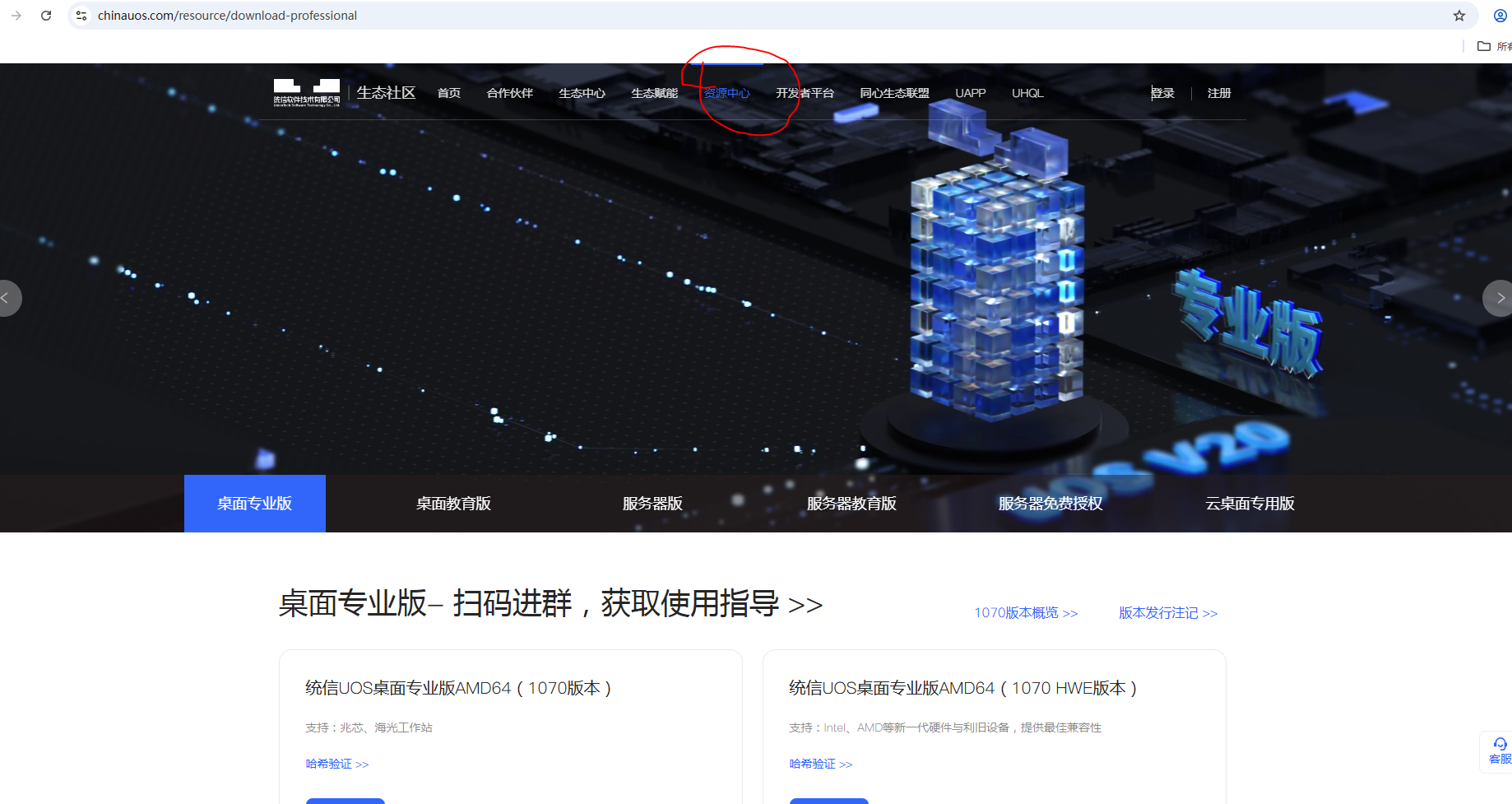The height and width of the screenshot is (804, 1512).
Task: Open 资源中心 navigation item
Action: coord(727,93)
